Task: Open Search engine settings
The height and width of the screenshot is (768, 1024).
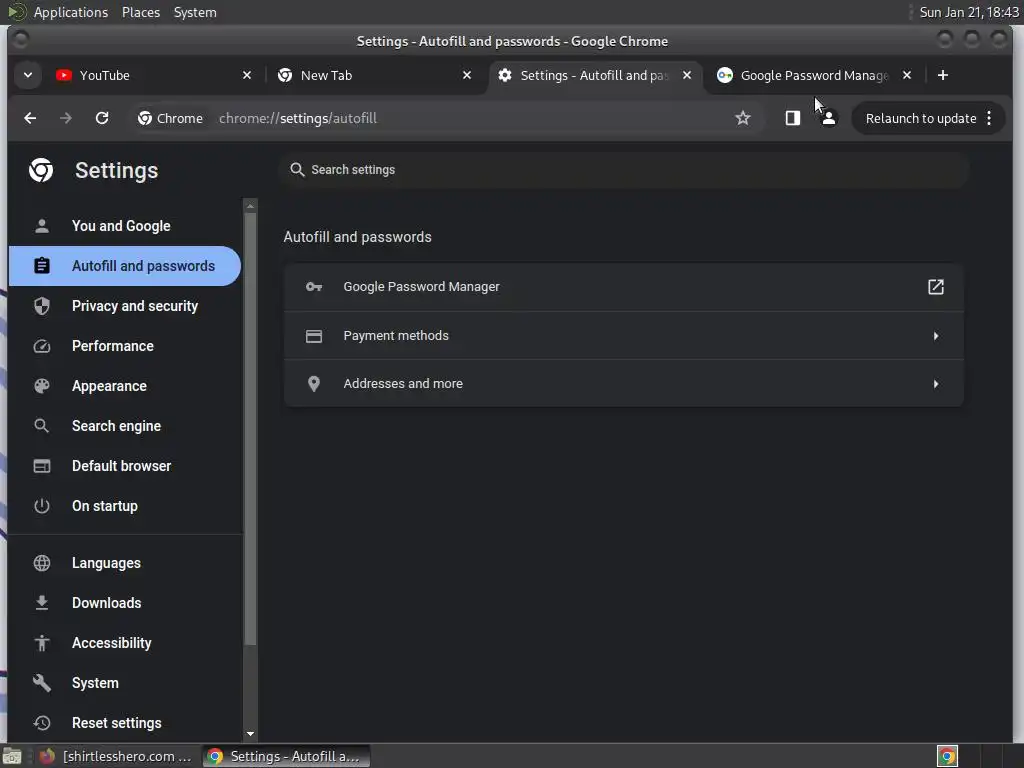Action: [x=125, y=426]
